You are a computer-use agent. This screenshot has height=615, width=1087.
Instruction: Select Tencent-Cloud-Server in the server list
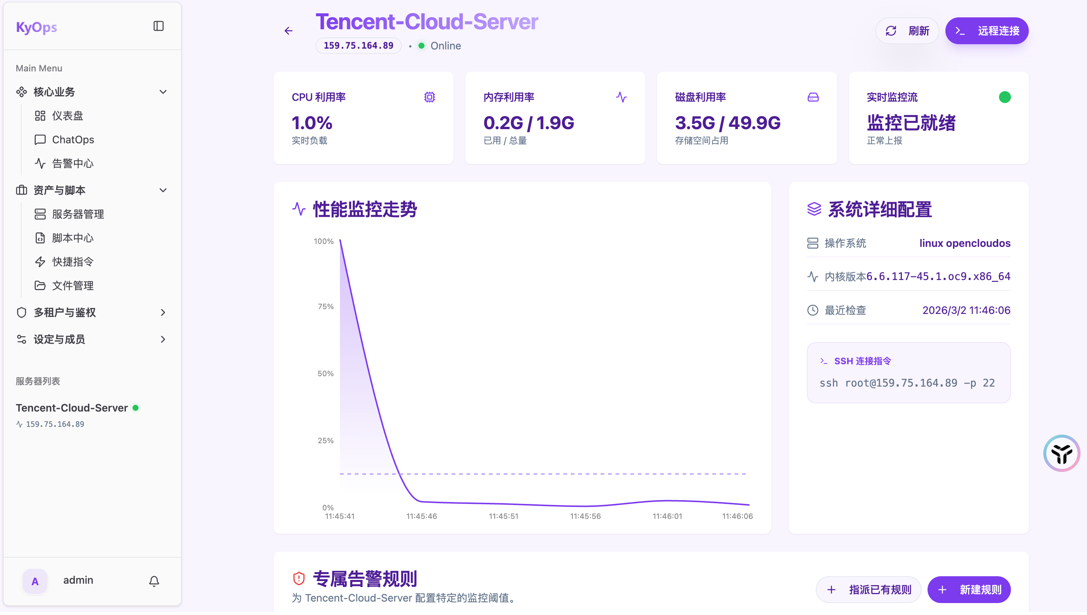pyautogui.click(x=72, y=408)
